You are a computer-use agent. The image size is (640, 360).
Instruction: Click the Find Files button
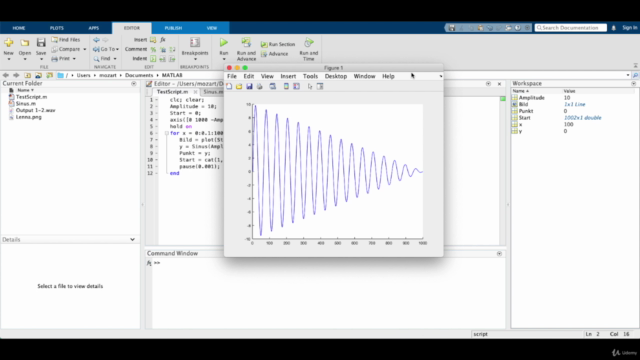(x=66, y=40)
